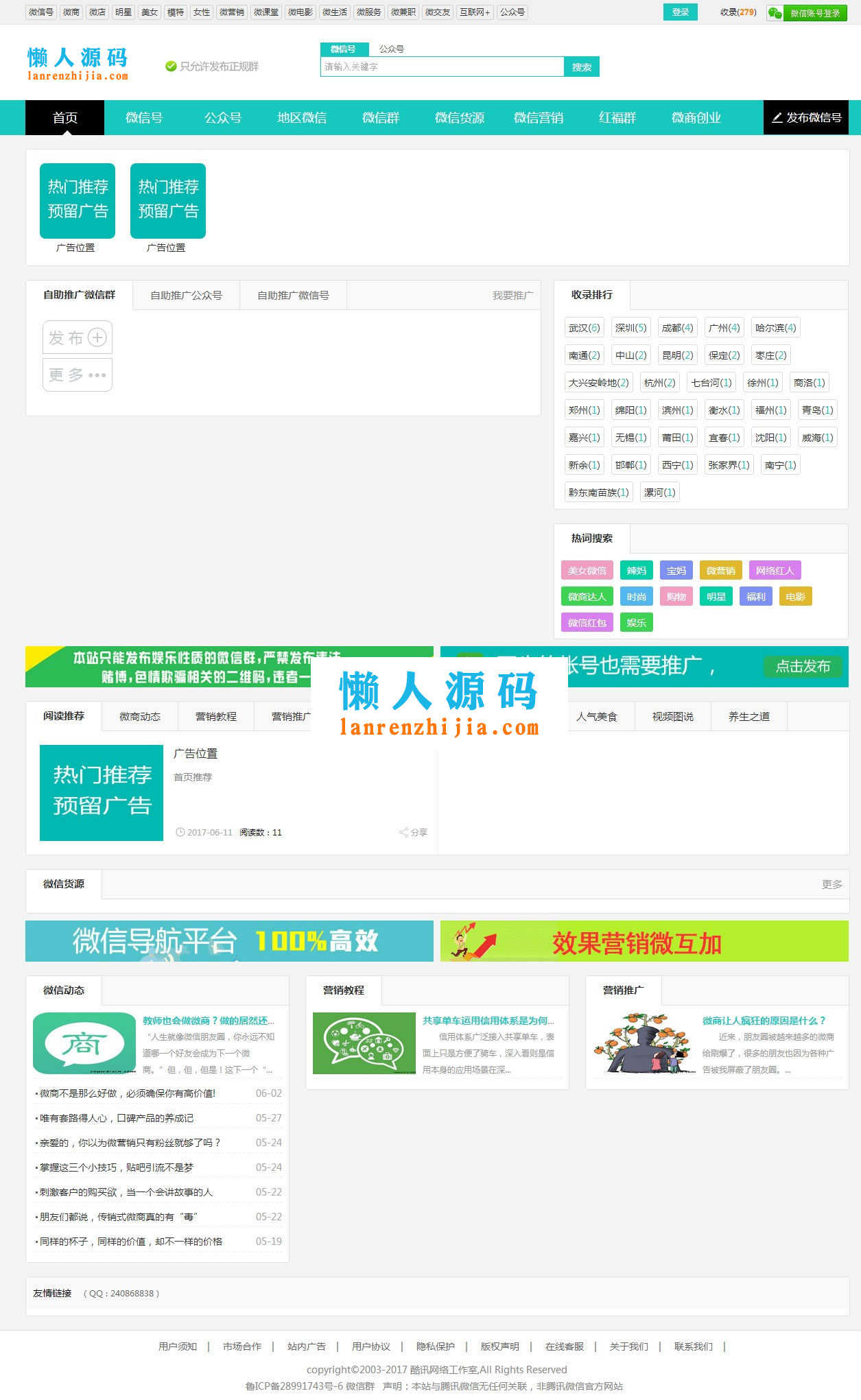This screenshot has height=1400, width=861.
Task: Open 红福群 navigation item
Action: point(617,118)
